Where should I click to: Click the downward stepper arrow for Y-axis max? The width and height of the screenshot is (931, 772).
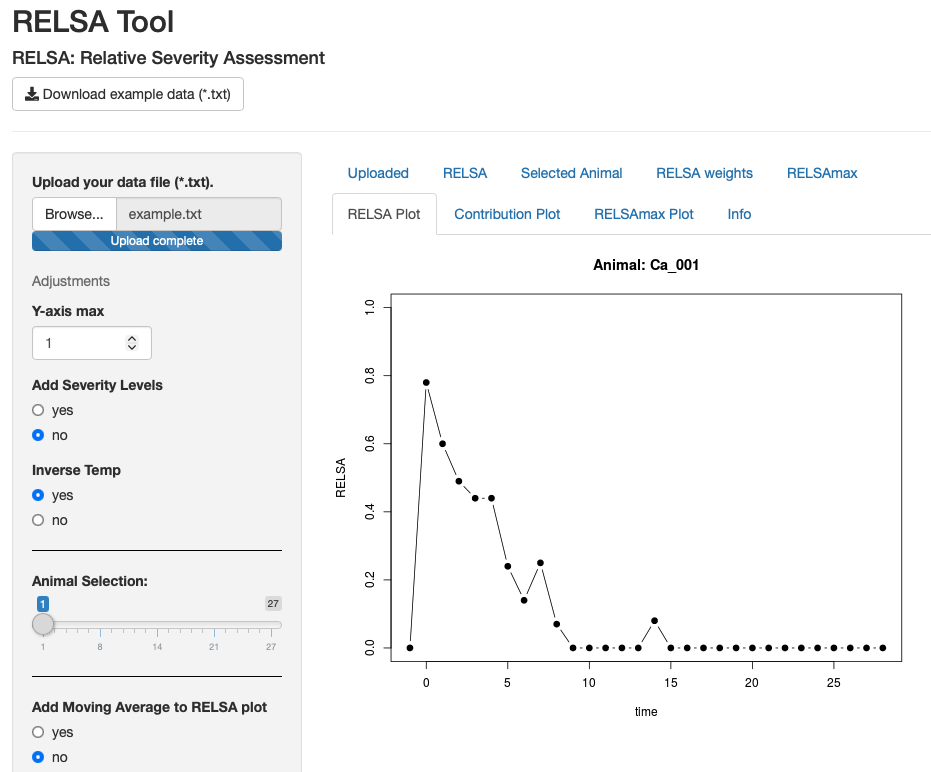pos(131,348)
